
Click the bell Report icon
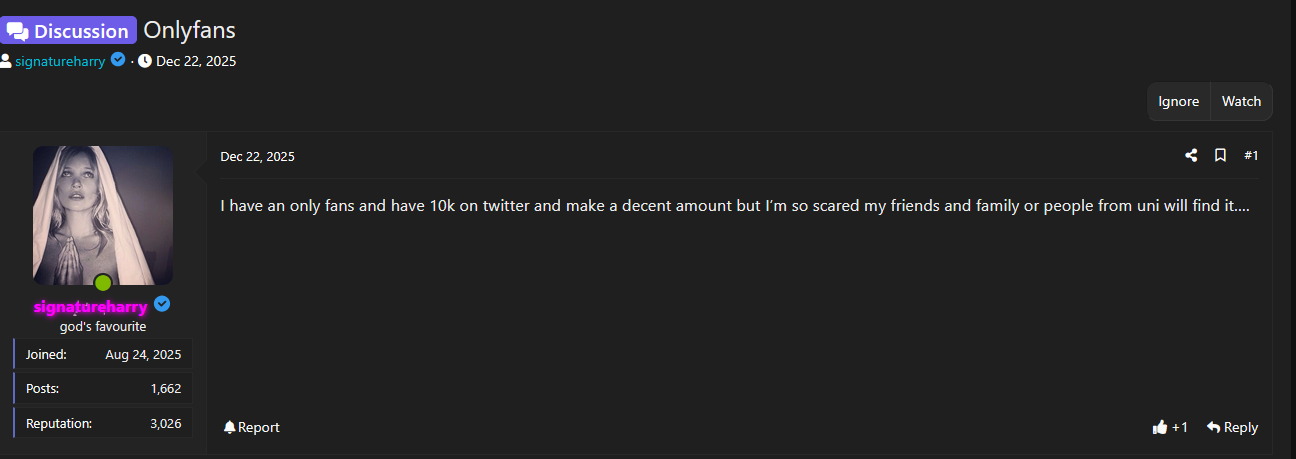230,427
